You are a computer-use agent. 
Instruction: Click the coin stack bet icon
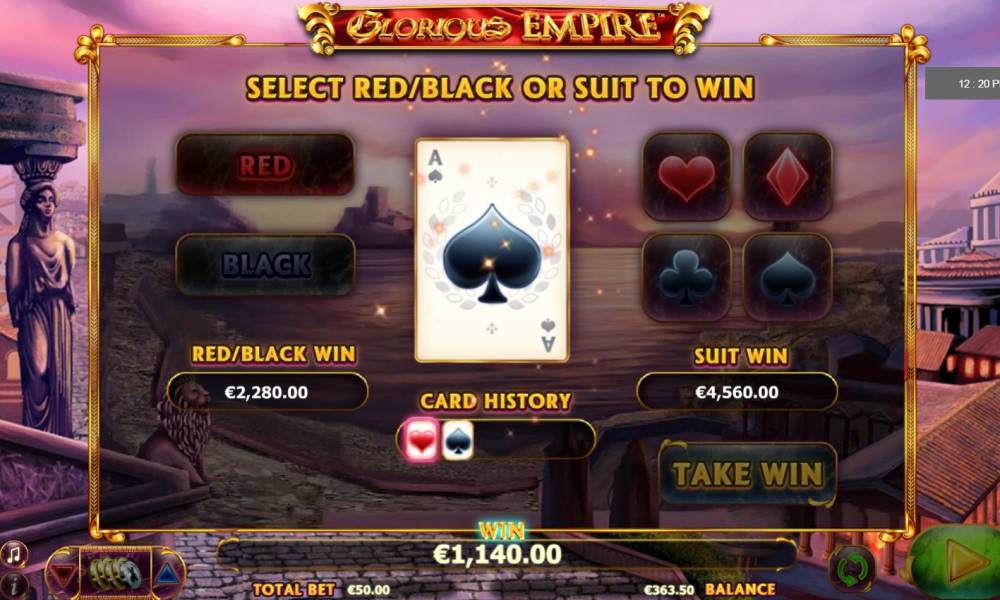(115, 573)
